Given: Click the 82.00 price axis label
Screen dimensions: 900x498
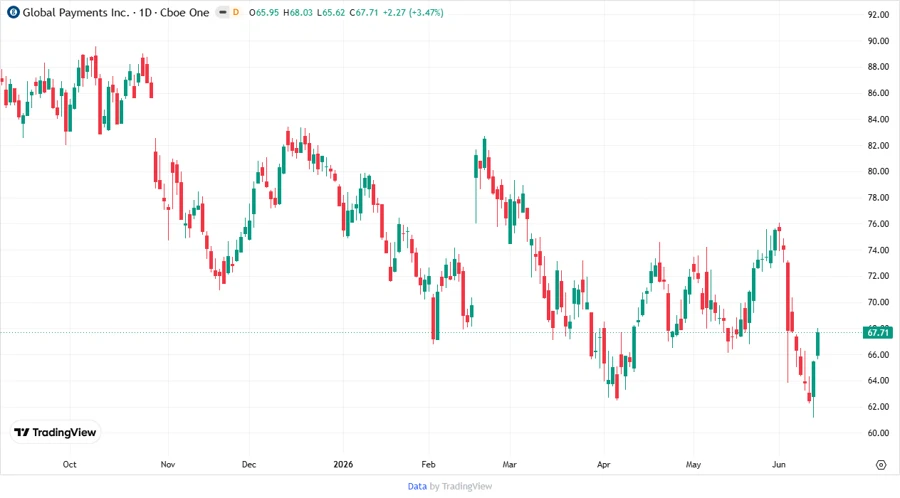Looking at the screenshot, I should click(x=878, y=146).
